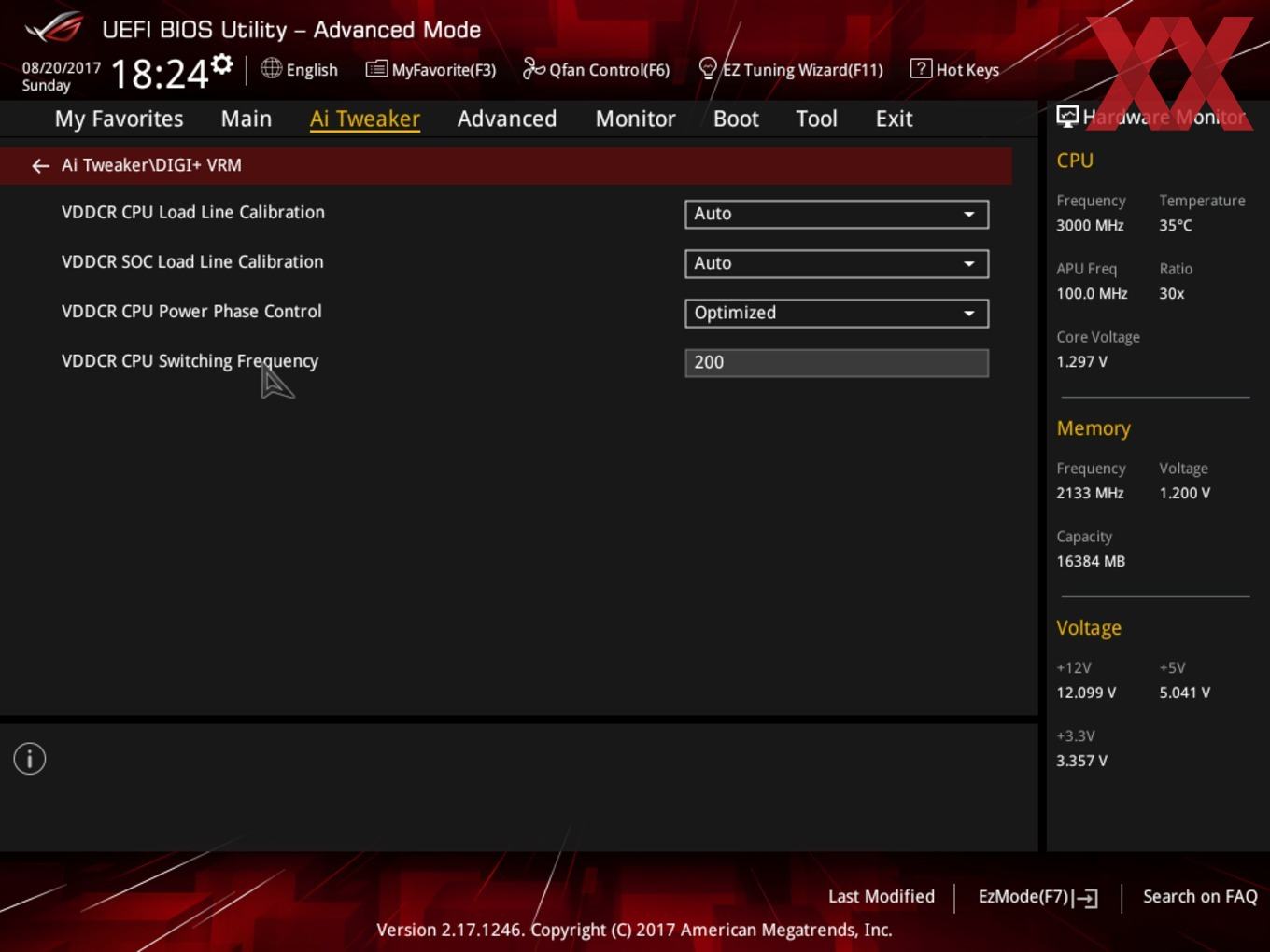Image resolution: width=1270 pixels, height=952 pixels.
Task: Expand VDDCR SOC Load Line Calibration dropdown
Action: tap(837, 263)
